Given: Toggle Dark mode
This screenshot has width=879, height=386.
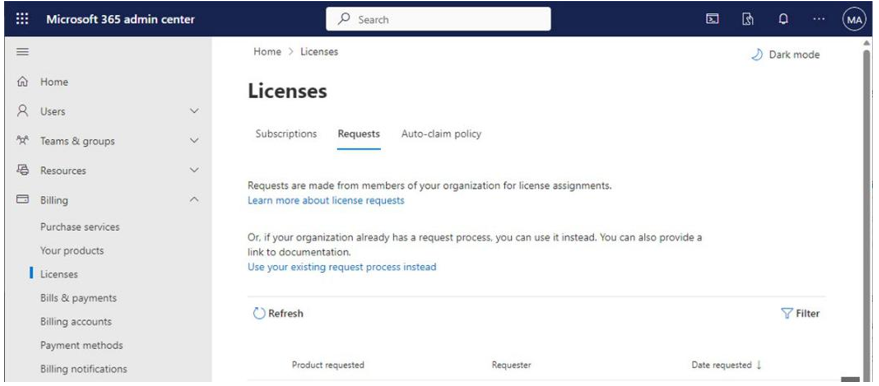Looking at the screenshot, I should 785,54.
